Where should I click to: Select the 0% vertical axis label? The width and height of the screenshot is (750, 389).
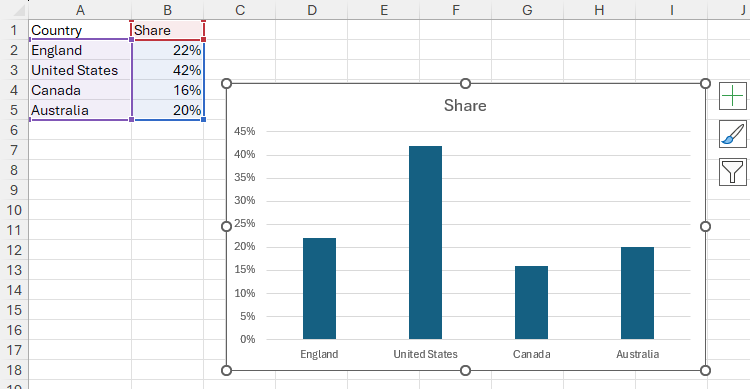(x=248, y=339)
